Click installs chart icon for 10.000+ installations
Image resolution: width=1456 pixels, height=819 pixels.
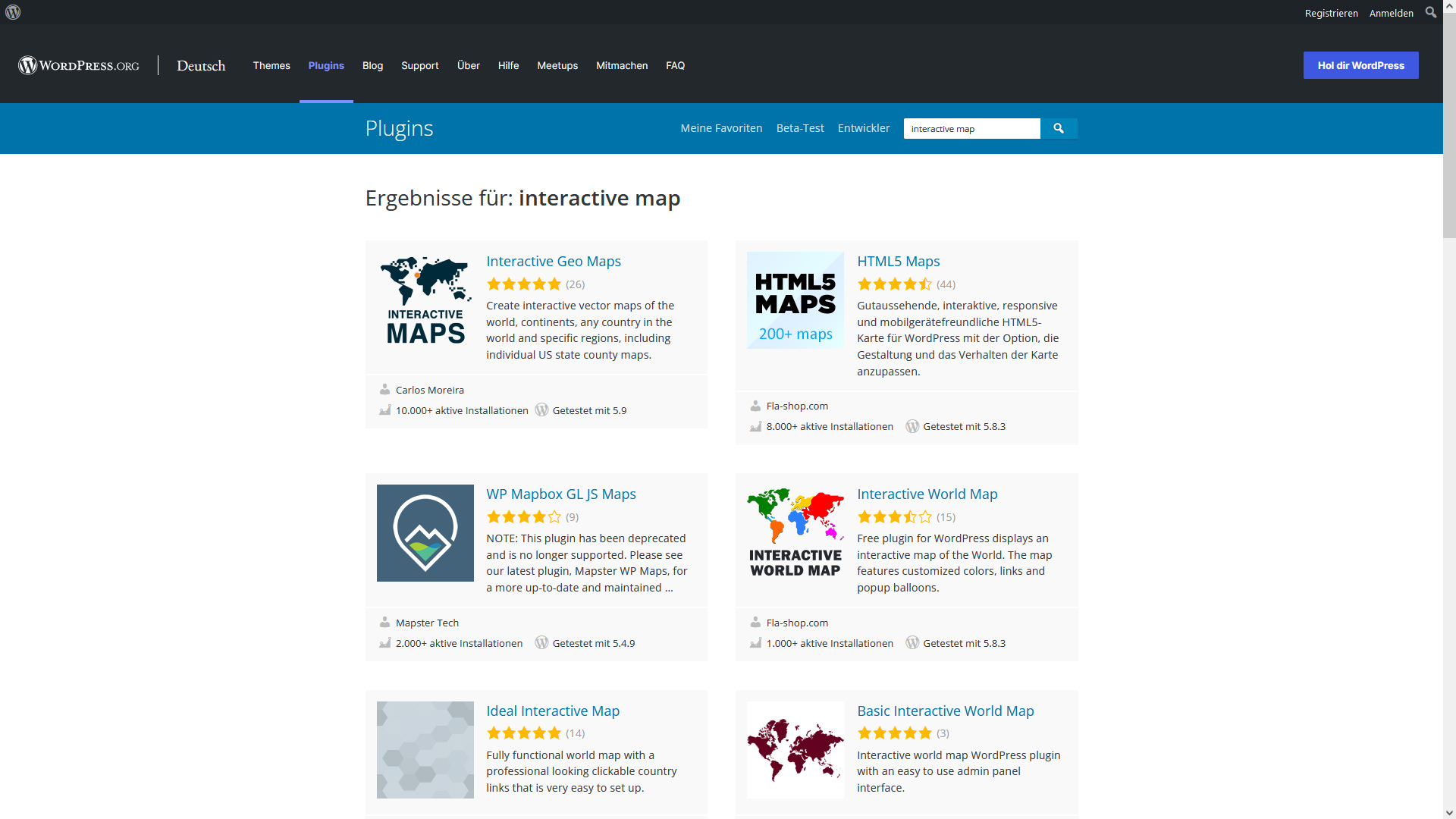[384, 410]
